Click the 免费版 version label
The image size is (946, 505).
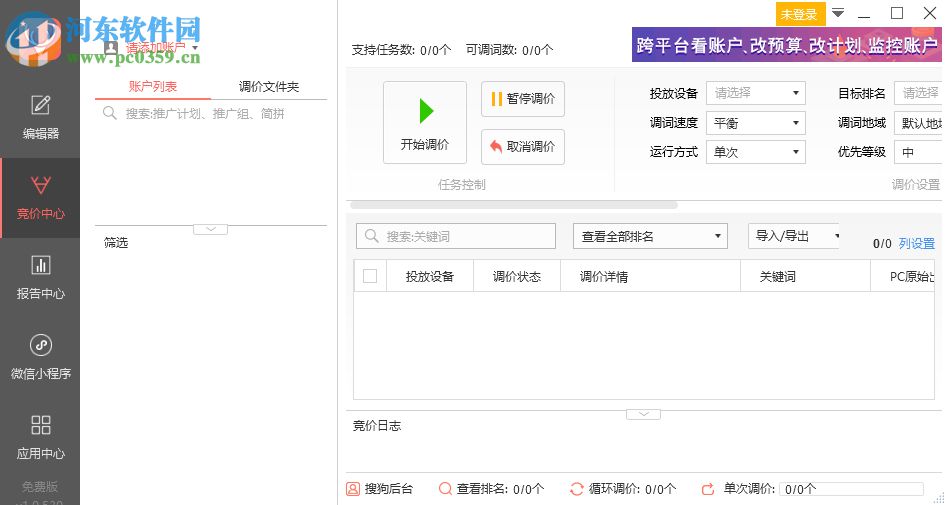tap(40, 486)
